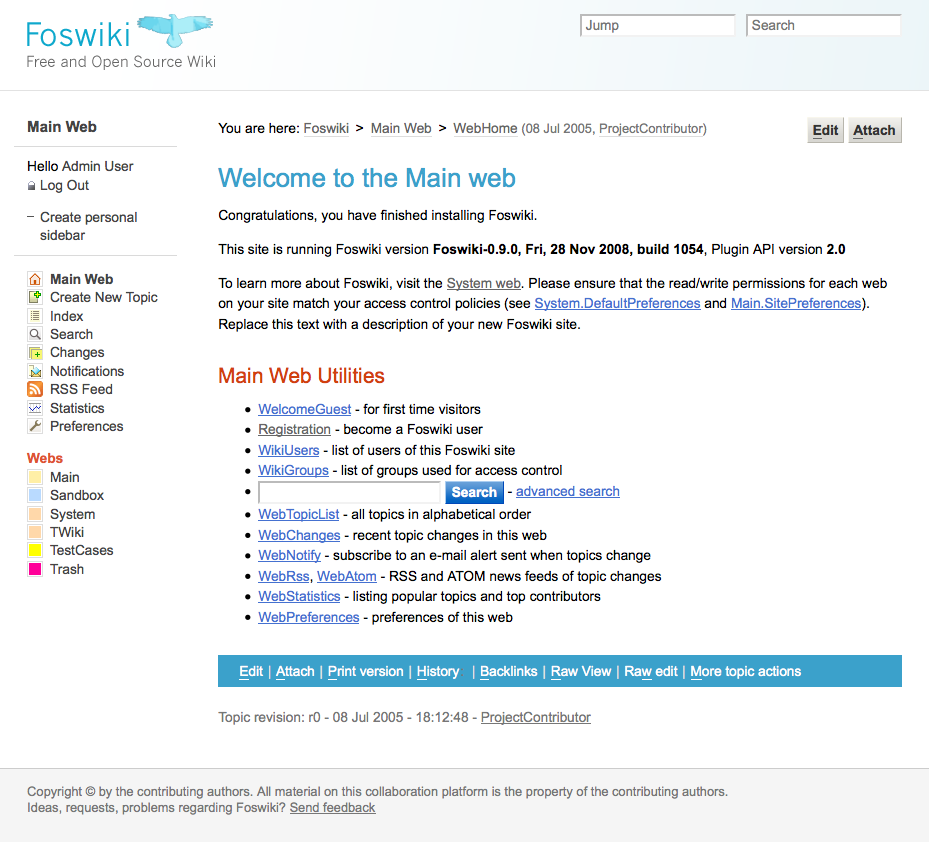Viewport: 929px width, 842px height.
Task: Open the WebNotify link
Action: click(x=290, y=555)
